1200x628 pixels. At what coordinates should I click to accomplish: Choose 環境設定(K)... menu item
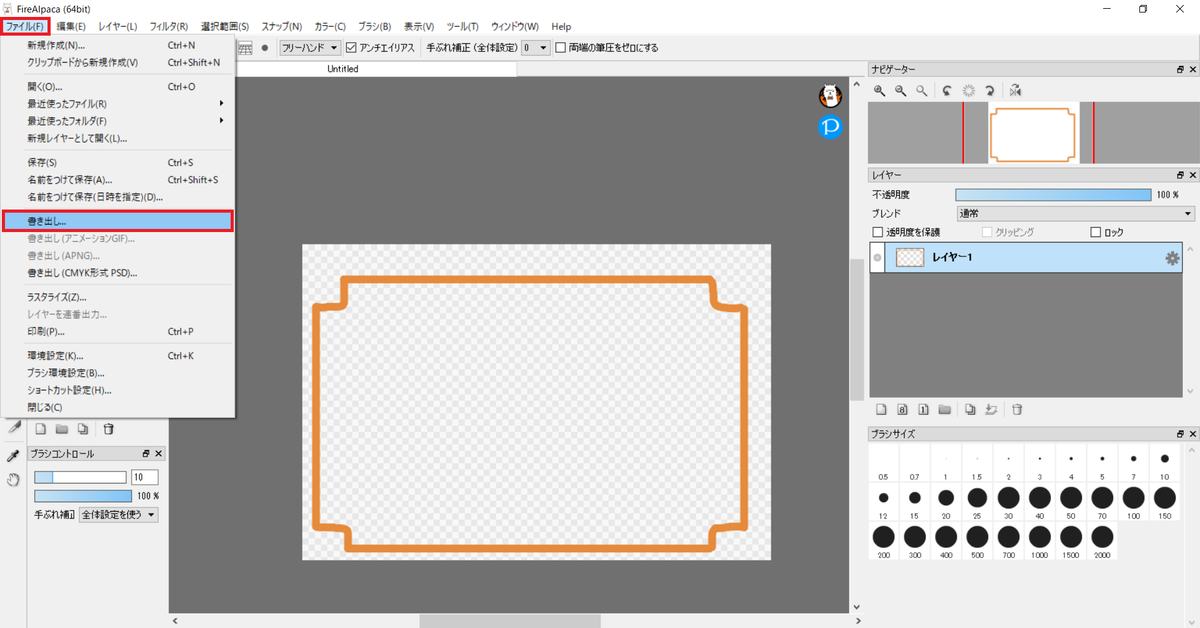pos(118,355)
